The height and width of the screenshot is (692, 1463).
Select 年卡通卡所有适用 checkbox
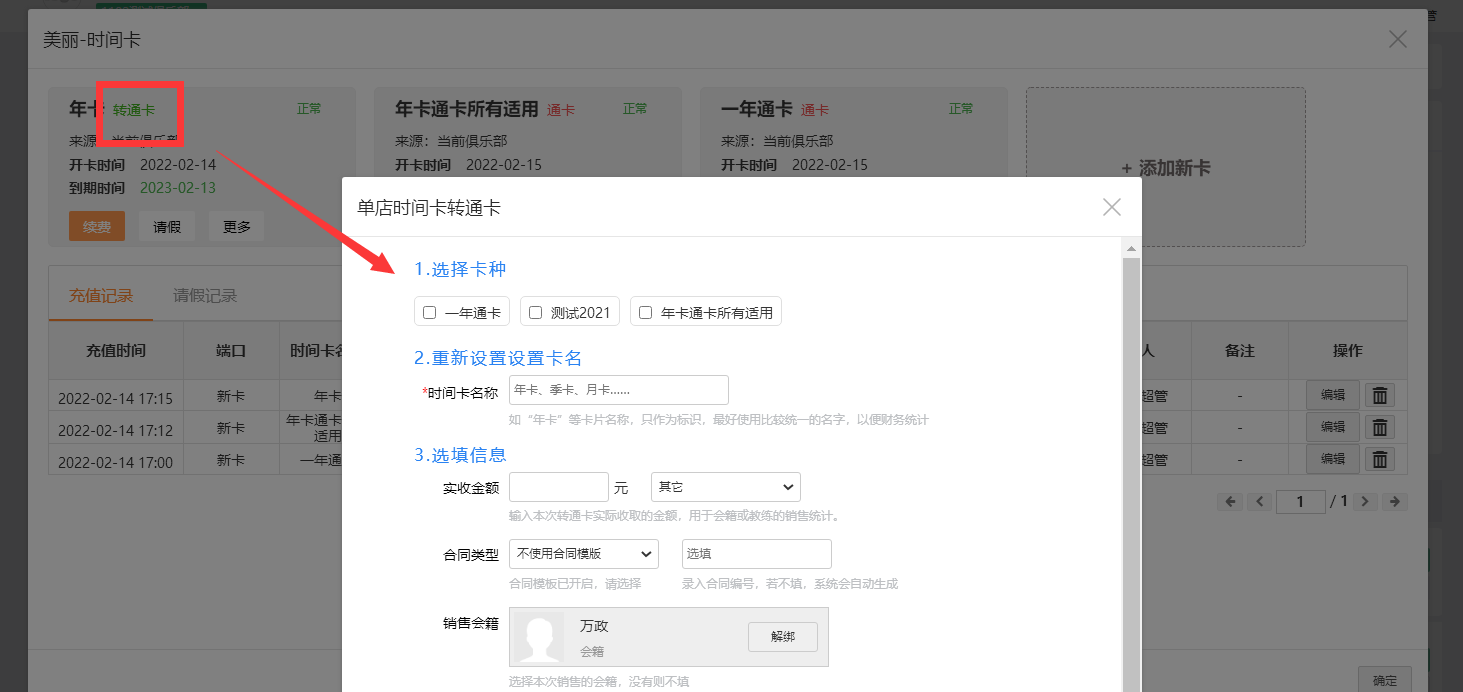646,312
